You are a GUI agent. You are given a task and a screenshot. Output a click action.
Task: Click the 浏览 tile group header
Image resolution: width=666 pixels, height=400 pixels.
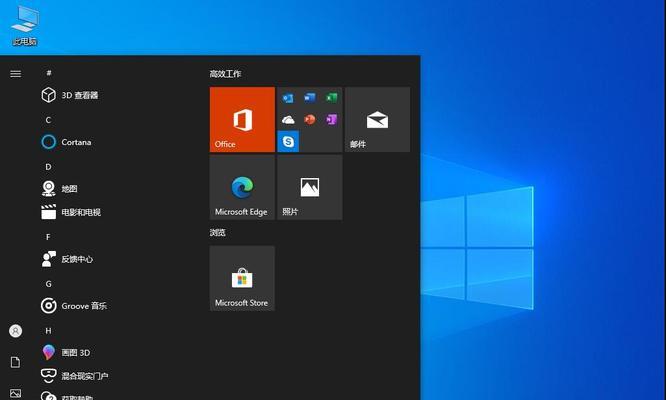(217, 232)
